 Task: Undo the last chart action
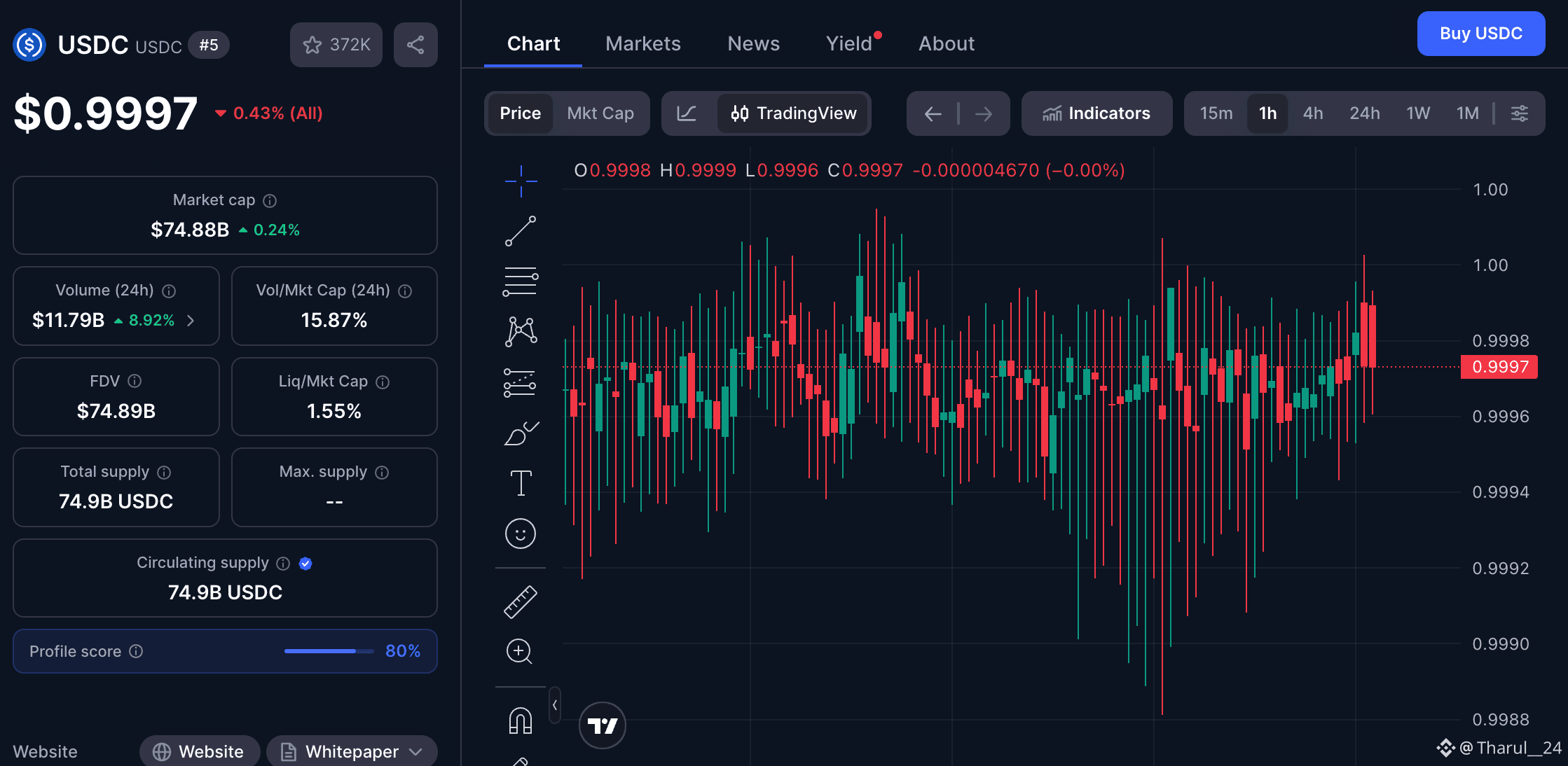tap(933, 113)
